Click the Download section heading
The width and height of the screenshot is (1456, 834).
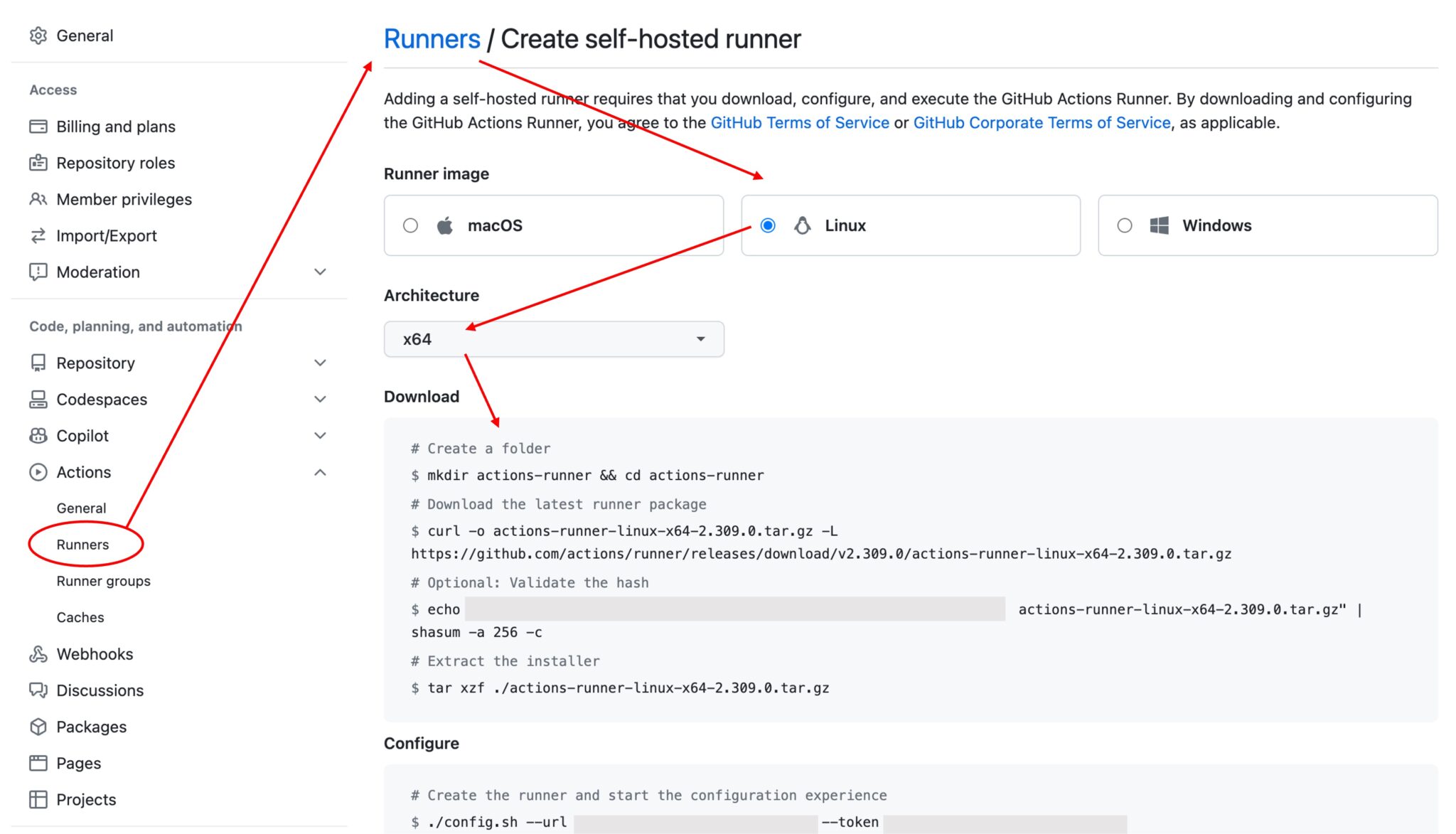click(x=422, y=396)
